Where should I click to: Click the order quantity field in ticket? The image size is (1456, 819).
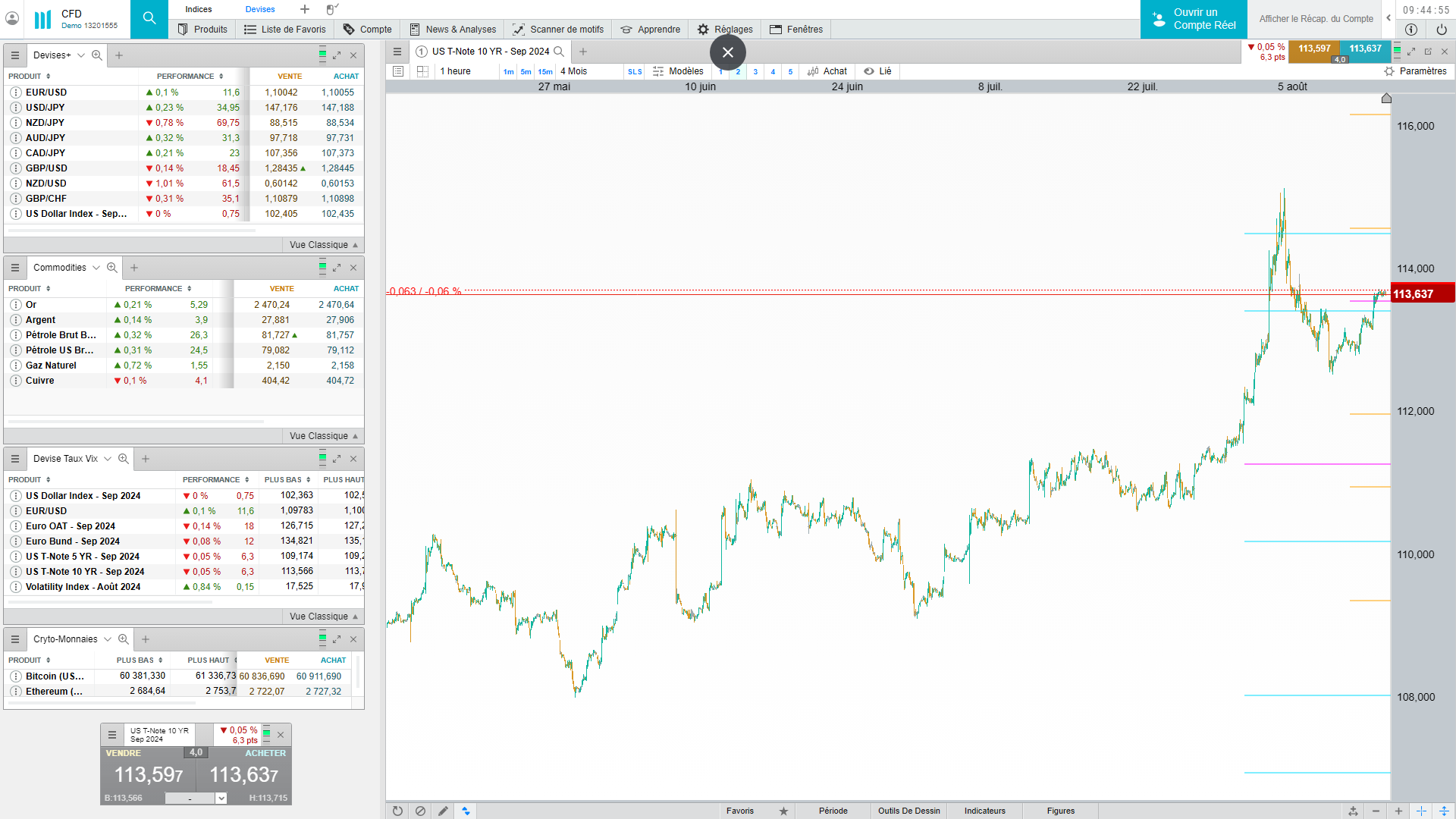[190, 798]
